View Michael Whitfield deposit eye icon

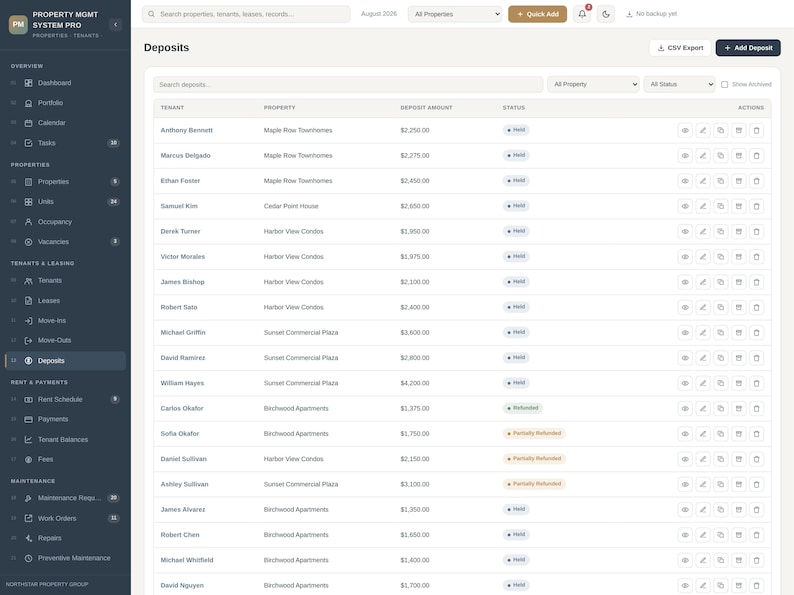point(685,561)
